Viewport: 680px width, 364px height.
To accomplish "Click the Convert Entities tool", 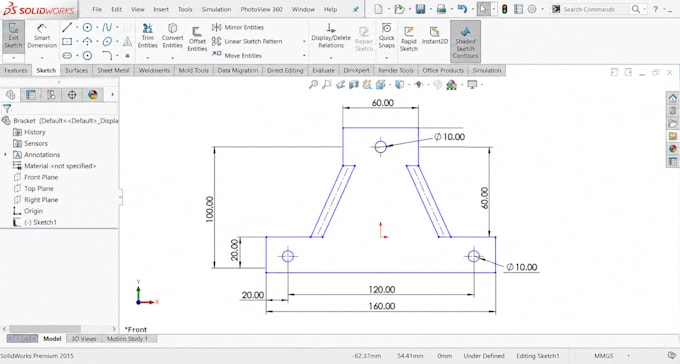I will pos(173,36).
